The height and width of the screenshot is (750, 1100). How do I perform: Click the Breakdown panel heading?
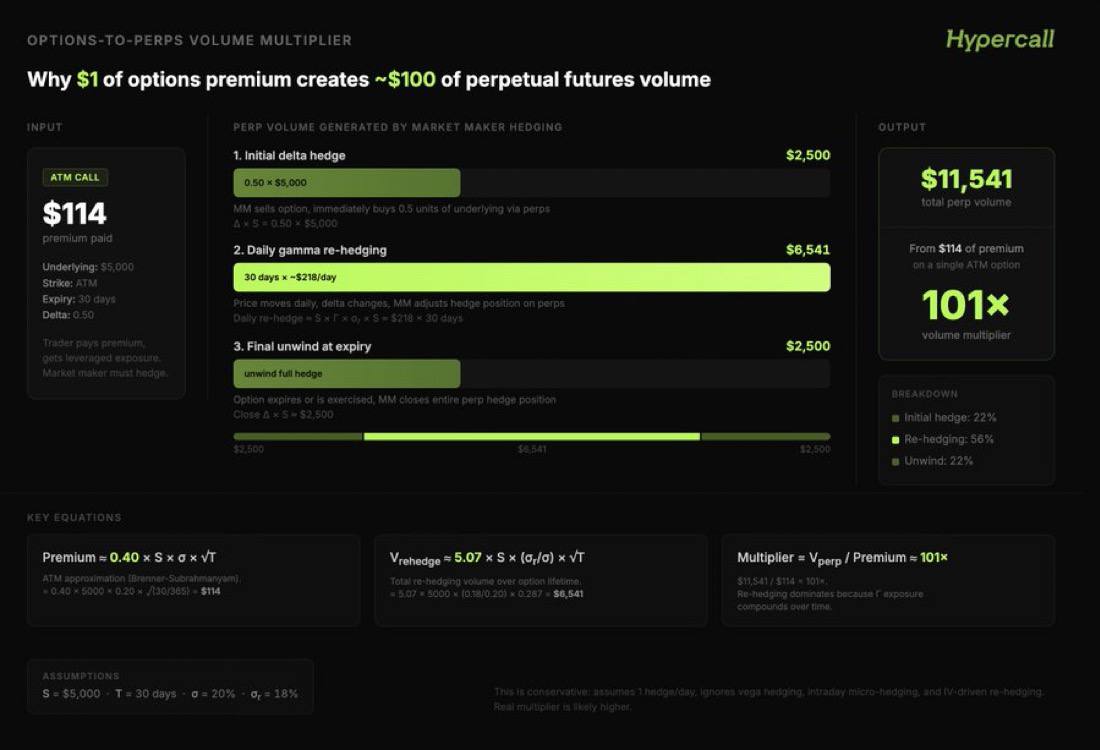click(925, 394)
